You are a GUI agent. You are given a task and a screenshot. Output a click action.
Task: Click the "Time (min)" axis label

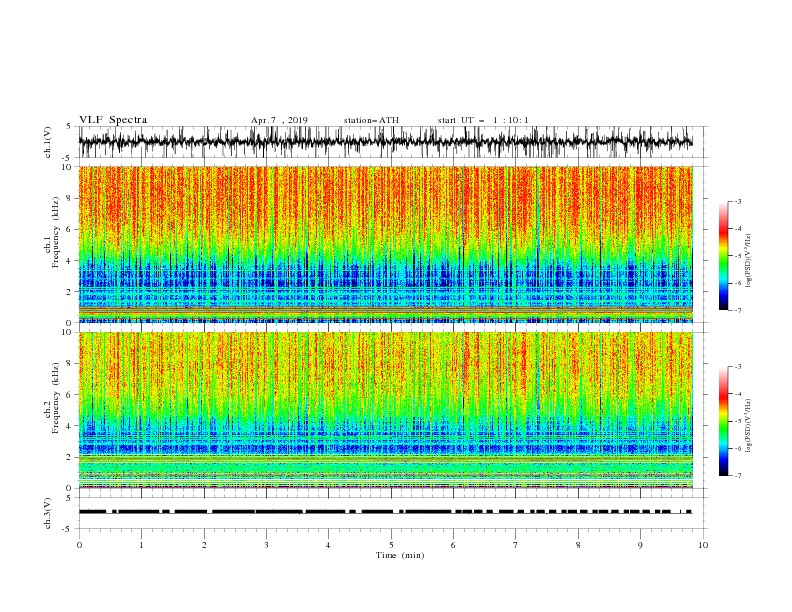click(x=400, y=555)
